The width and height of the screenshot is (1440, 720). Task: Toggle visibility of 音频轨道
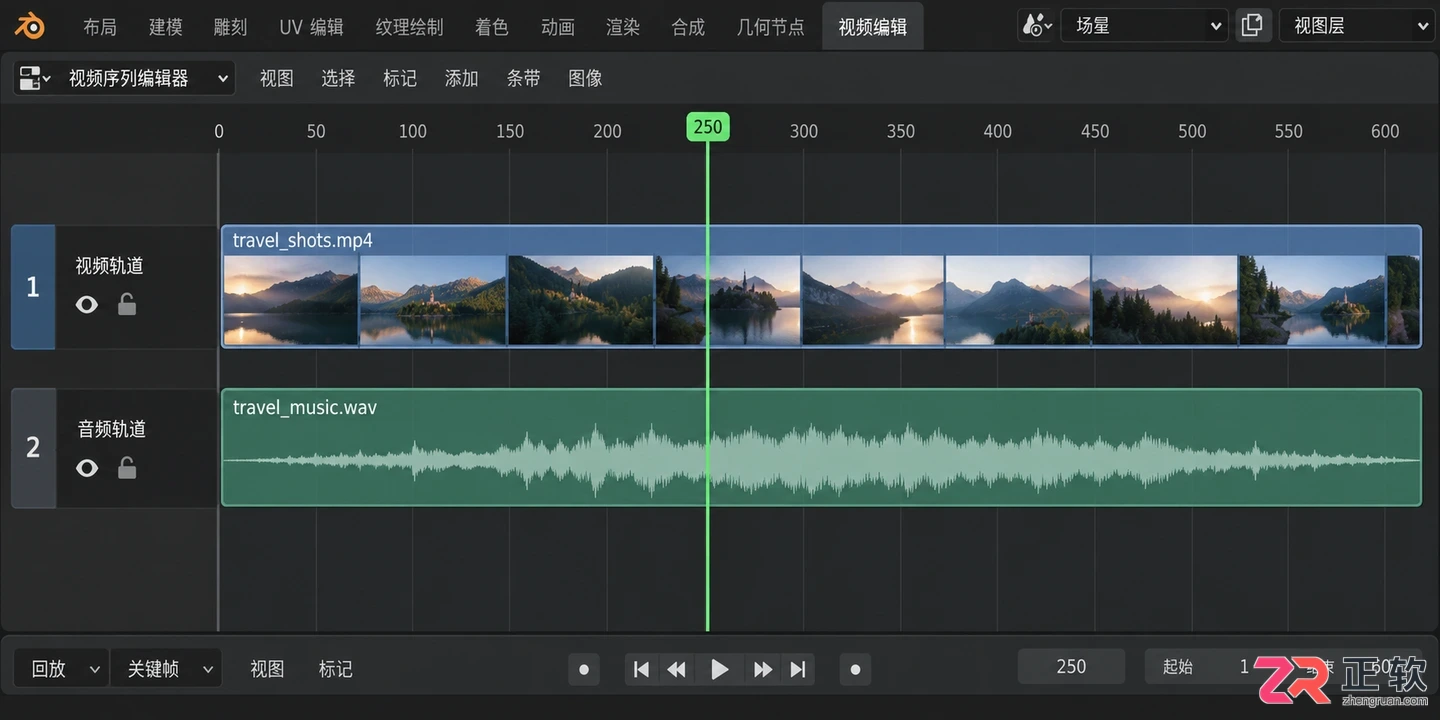click(x=87, y=467)
